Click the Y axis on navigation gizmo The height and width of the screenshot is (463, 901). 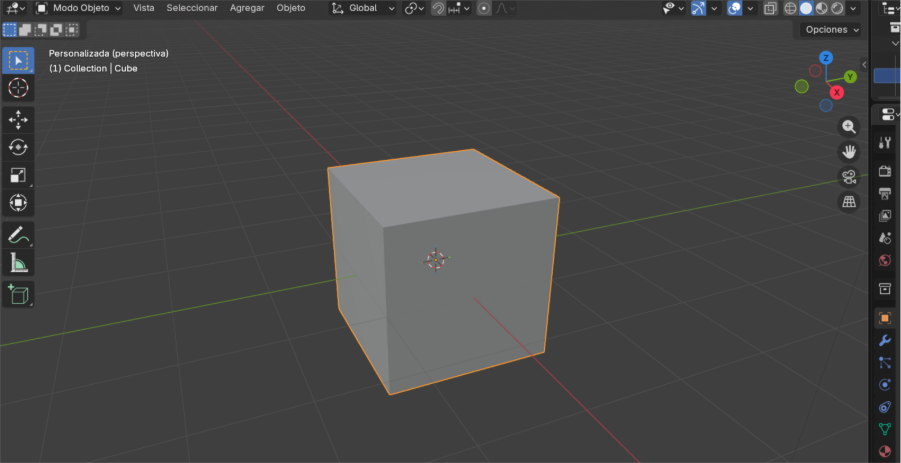[x=850, y=77]
